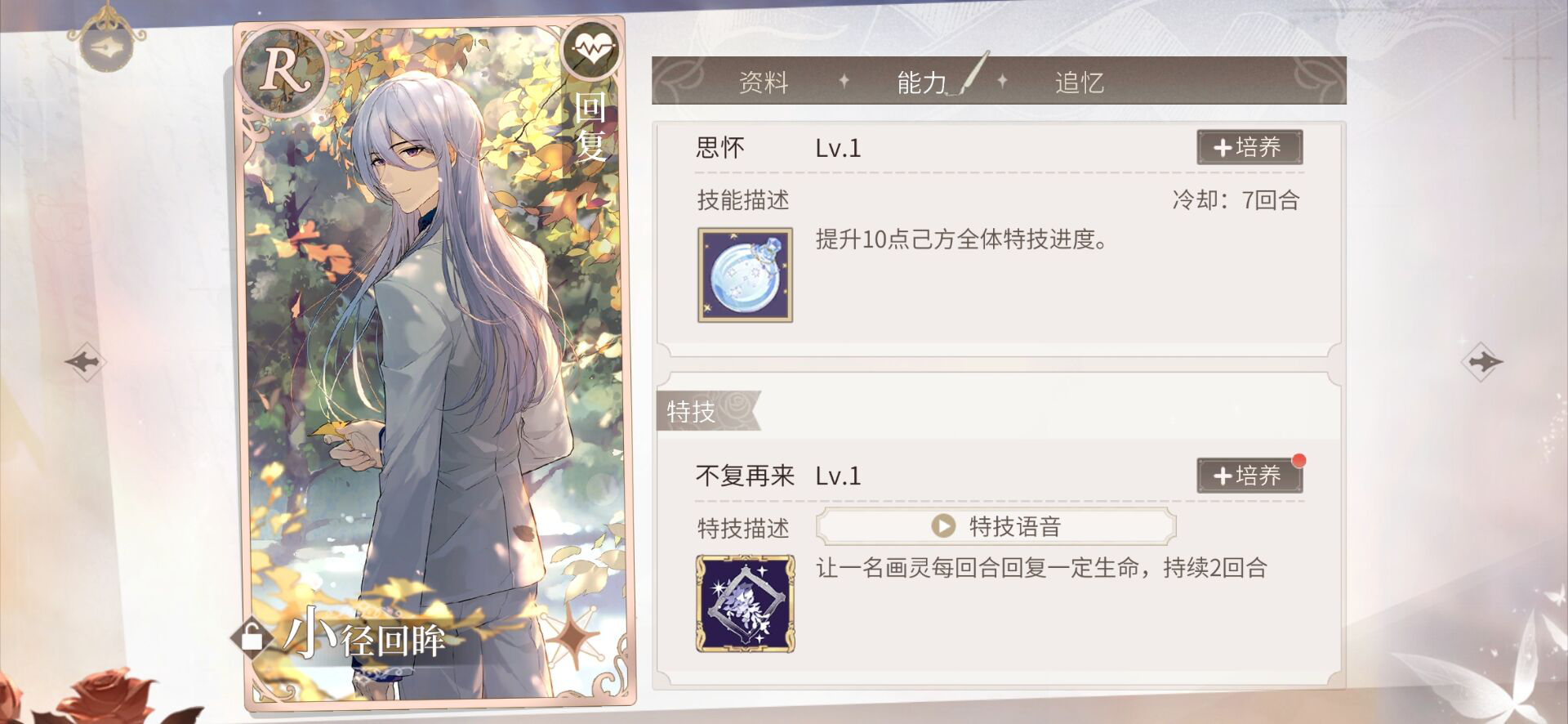Click the heart recovery type icon
This screenshot has height=724, width=1568.
591,50
